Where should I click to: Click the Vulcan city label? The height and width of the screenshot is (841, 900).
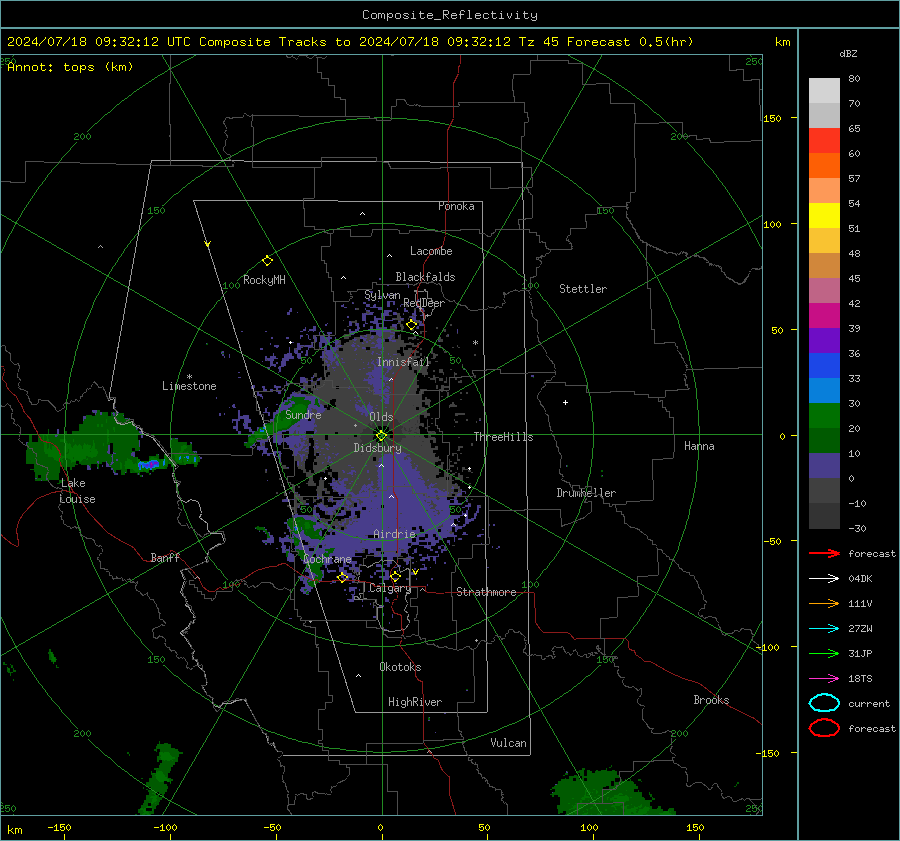(x=508, y=743)
